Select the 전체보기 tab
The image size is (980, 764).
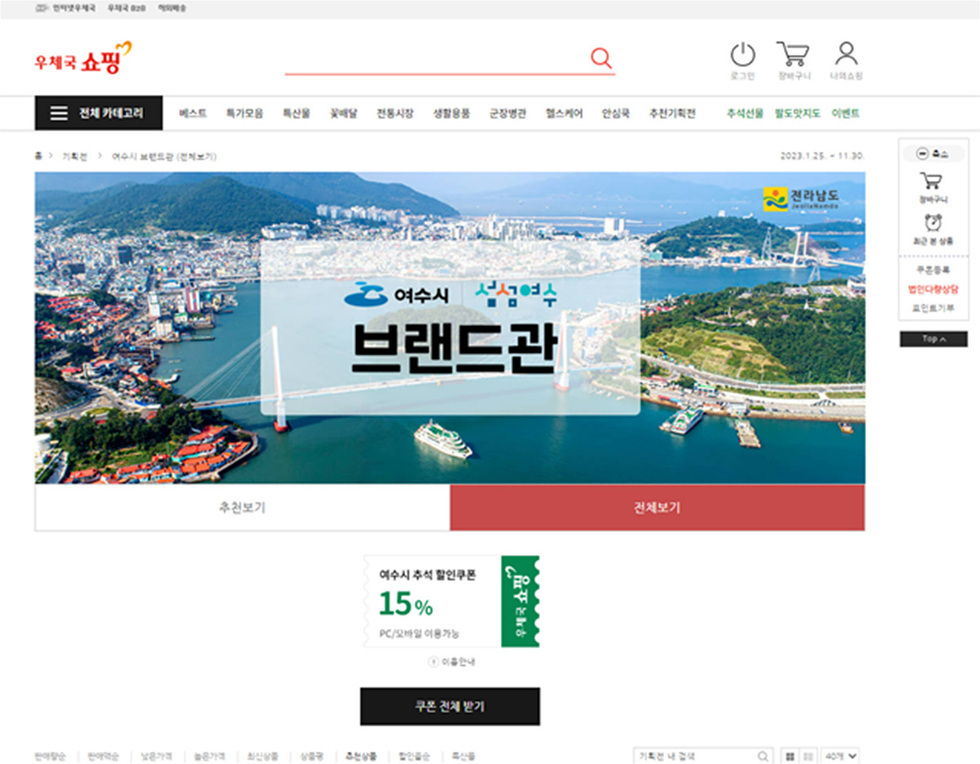[657, 507]
